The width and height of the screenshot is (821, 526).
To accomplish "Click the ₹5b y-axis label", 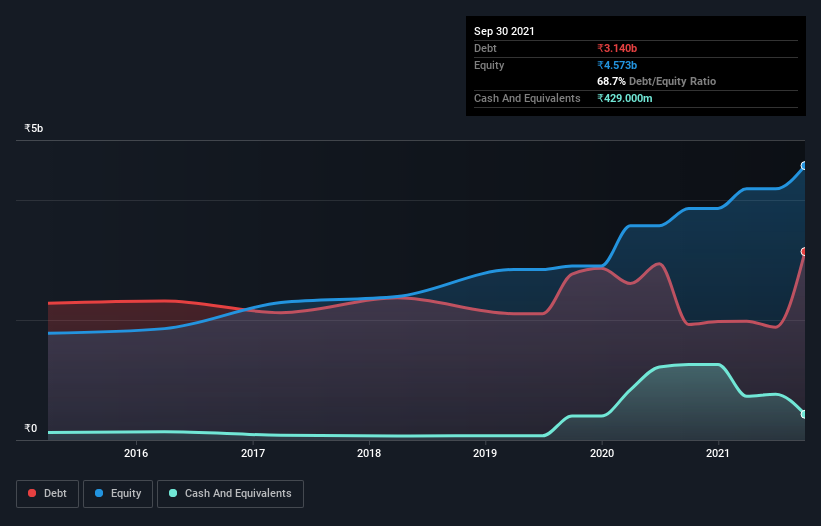I will pos(34,128).
